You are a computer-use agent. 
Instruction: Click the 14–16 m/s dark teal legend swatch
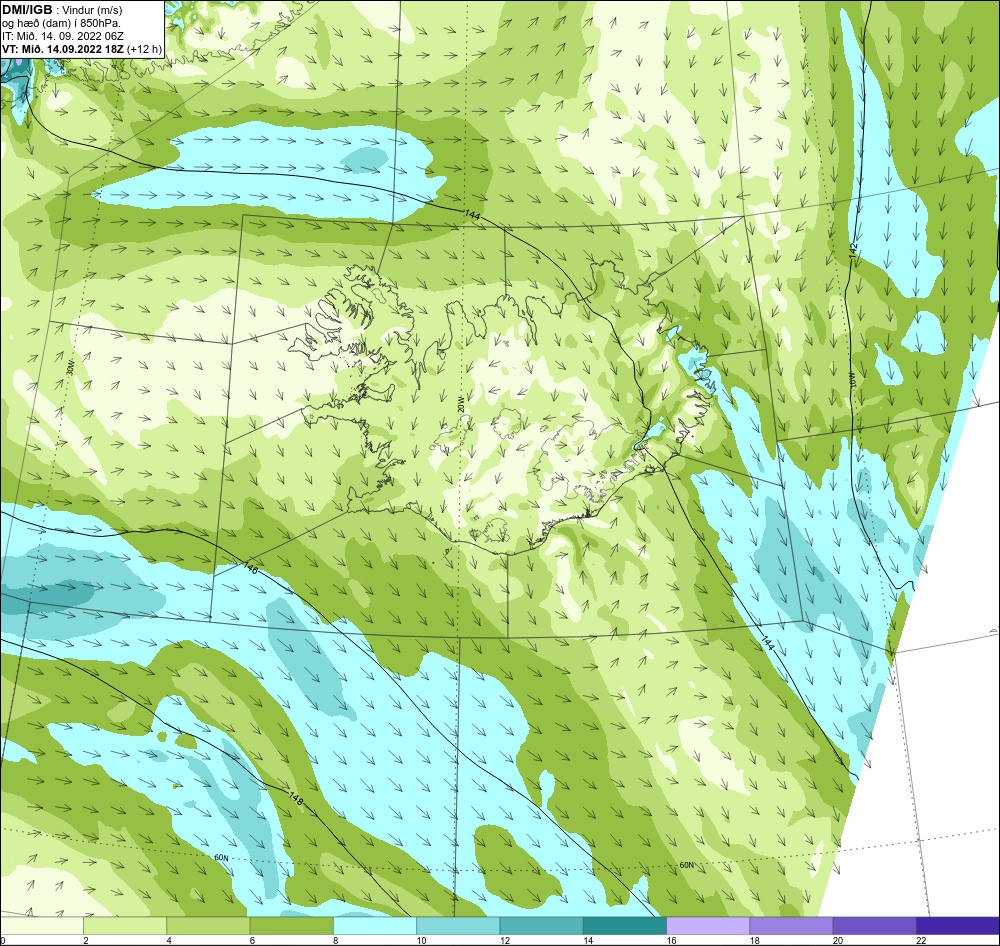pos(624,925)
